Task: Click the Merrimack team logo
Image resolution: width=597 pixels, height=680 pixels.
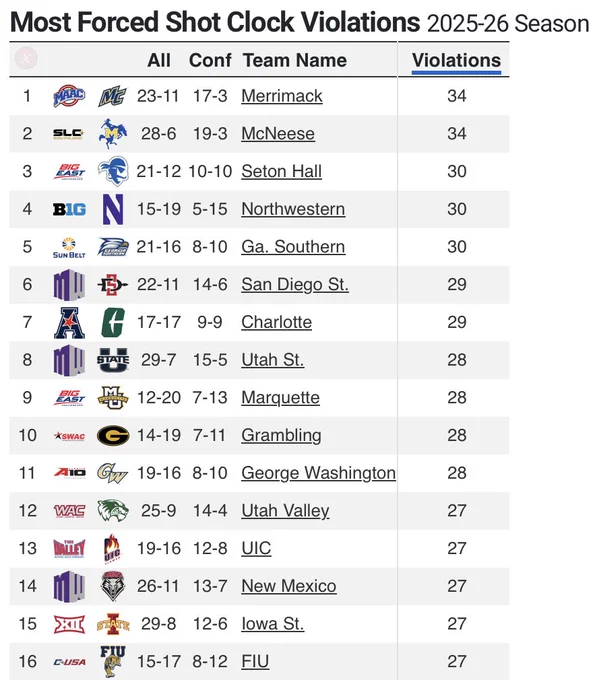Action: tap(112, 96)
